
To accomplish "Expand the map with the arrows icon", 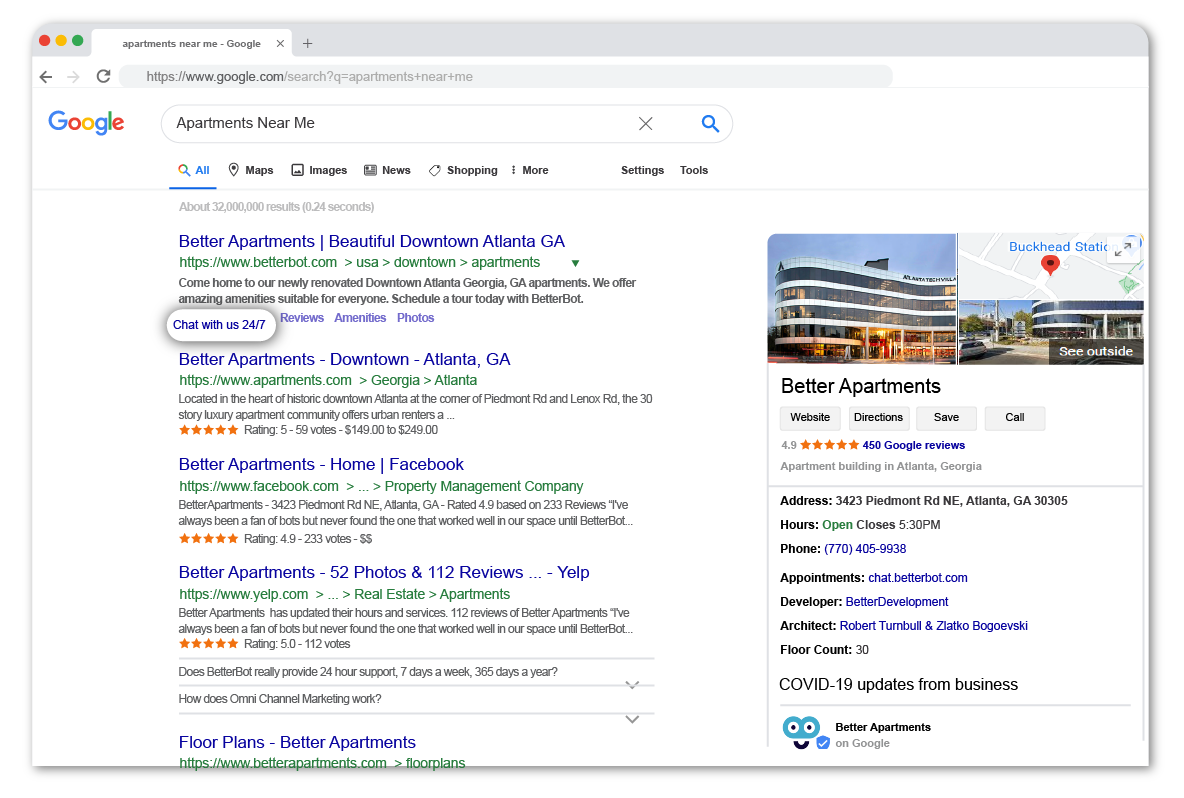I will [1123, 250].
